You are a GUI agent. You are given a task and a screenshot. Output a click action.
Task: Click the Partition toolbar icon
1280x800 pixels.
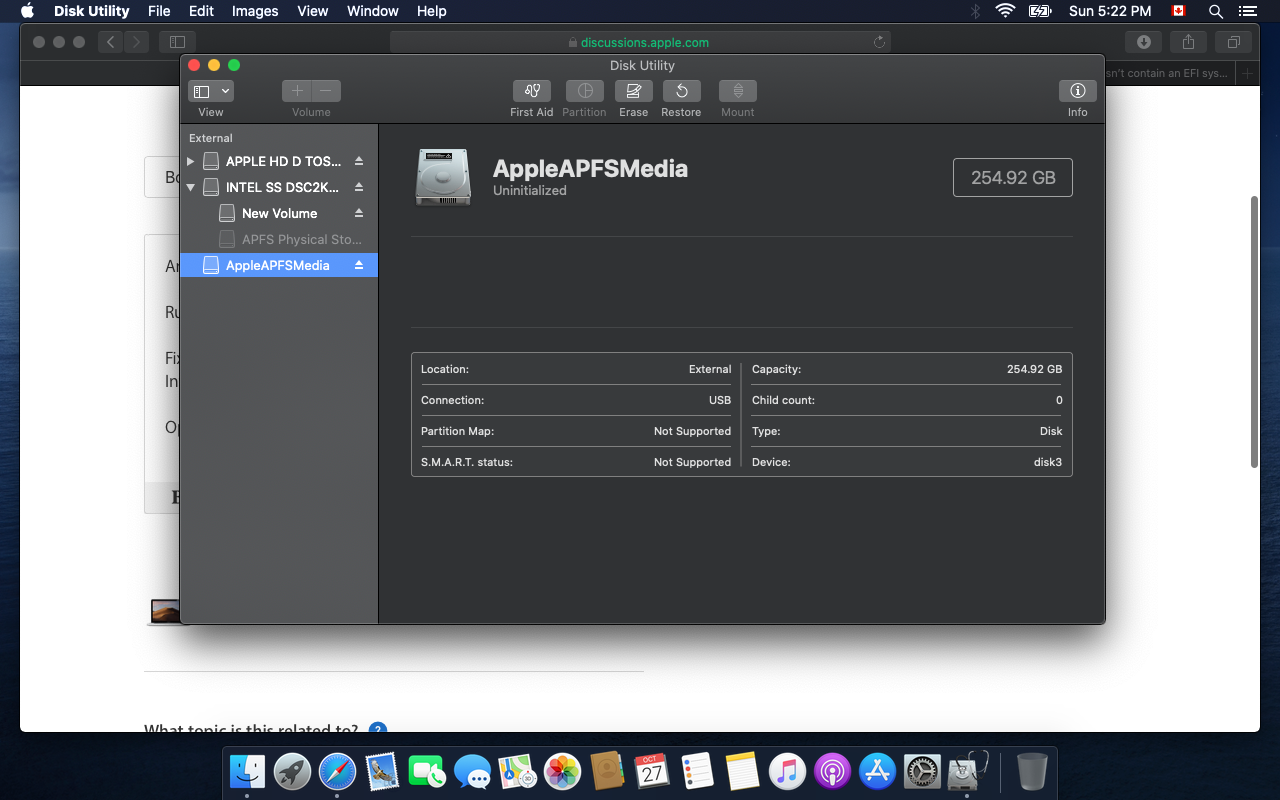pyautogui.click(x=584, y=91)
